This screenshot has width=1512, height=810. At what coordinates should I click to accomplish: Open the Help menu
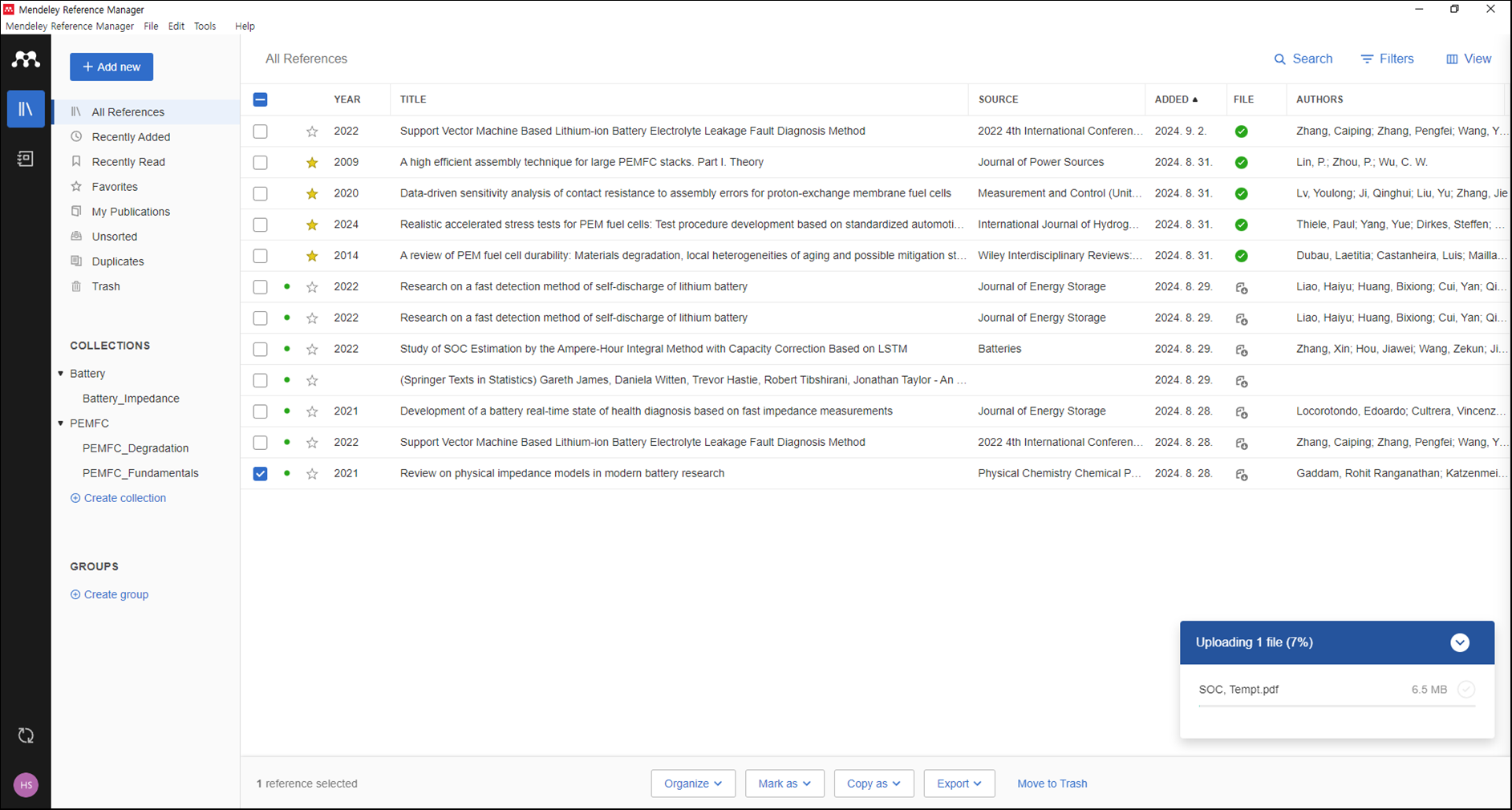click(x=245, y=26)
